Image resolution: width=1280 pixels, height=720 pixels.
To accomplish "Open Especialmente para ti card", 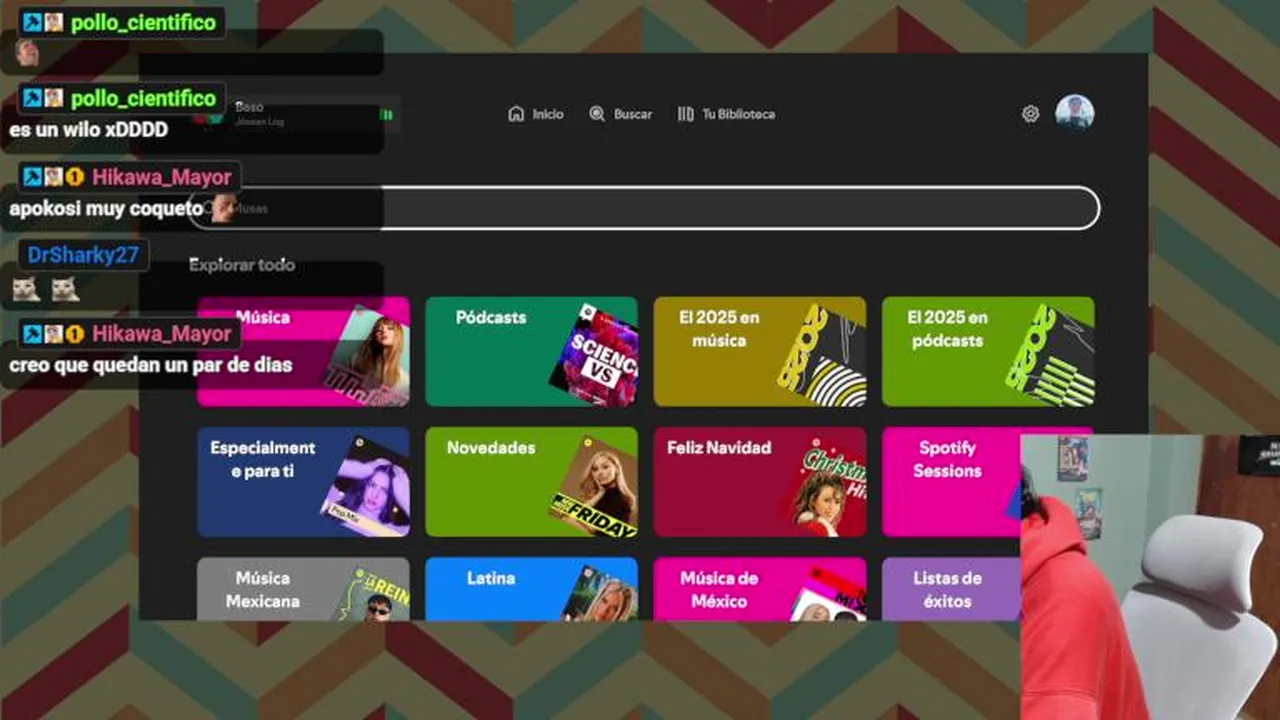I will [x=303, y=482].
